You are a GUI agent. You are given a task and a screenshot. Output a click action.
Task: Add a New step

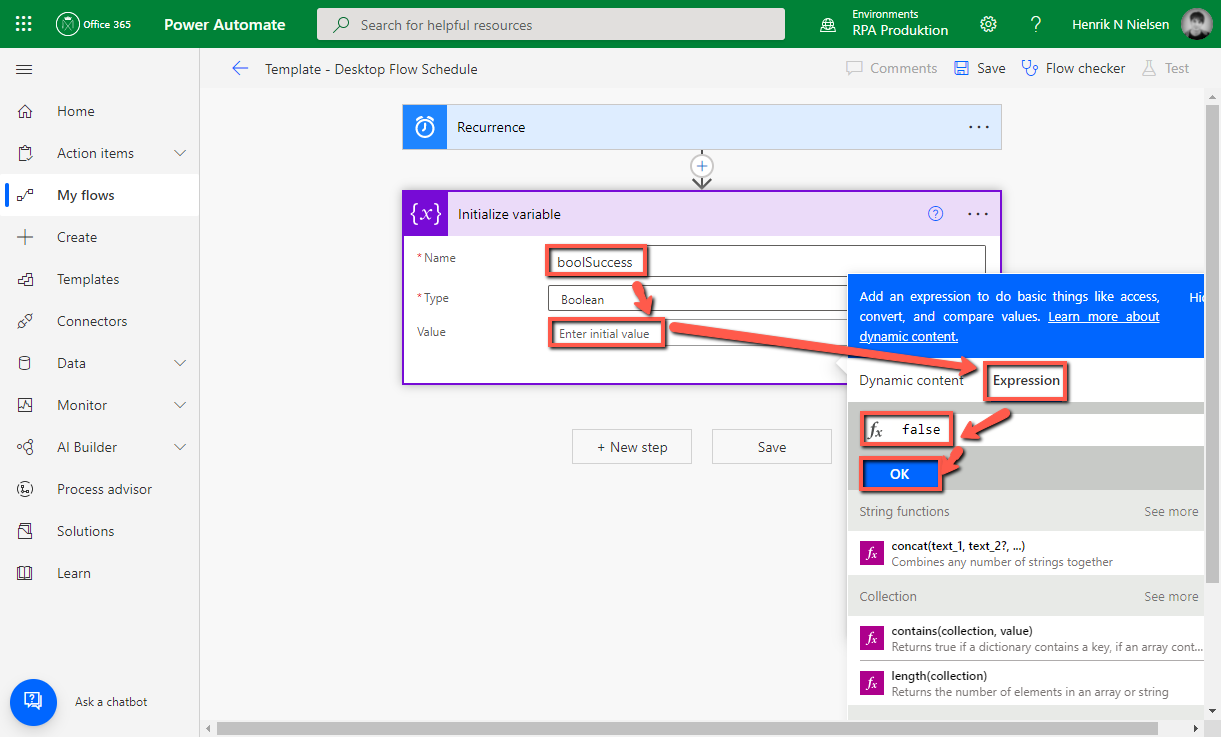click(632, 447)
